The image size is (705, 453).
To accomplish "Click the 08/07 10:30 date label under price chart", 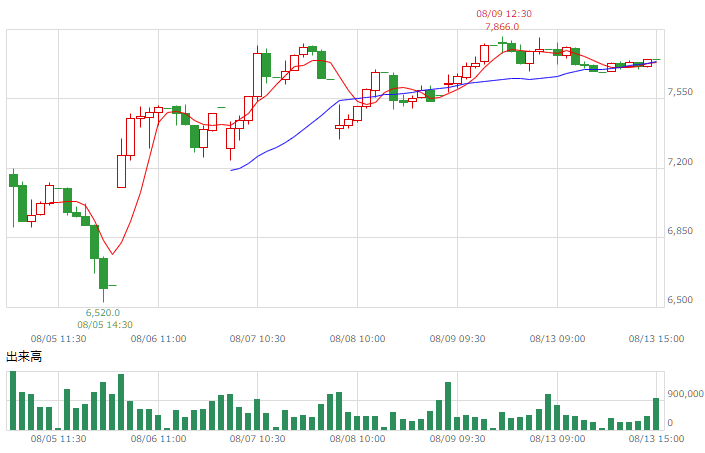I will tap(257, 338).
